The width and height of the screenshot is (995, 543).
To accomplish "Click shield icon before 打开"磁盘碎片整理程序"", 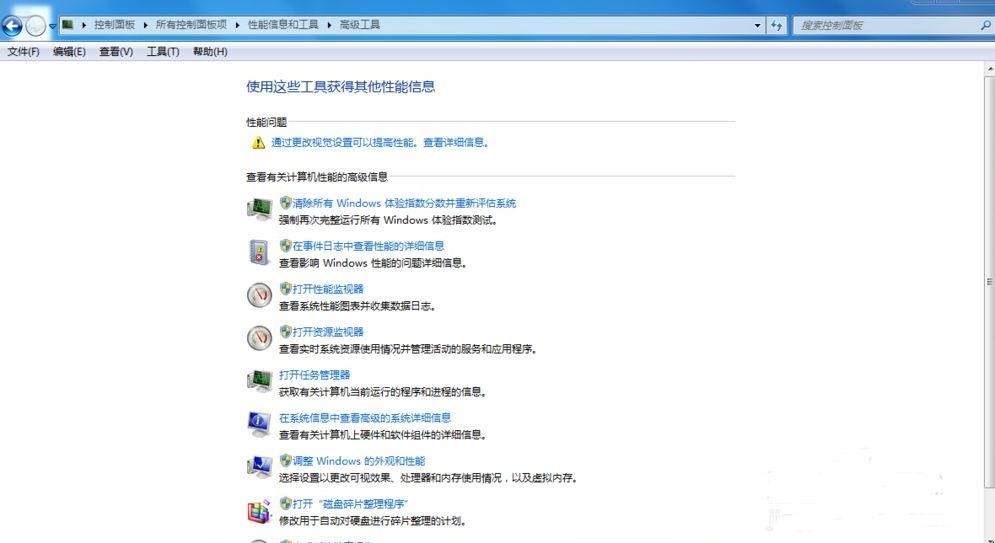I will pos(286,504).
